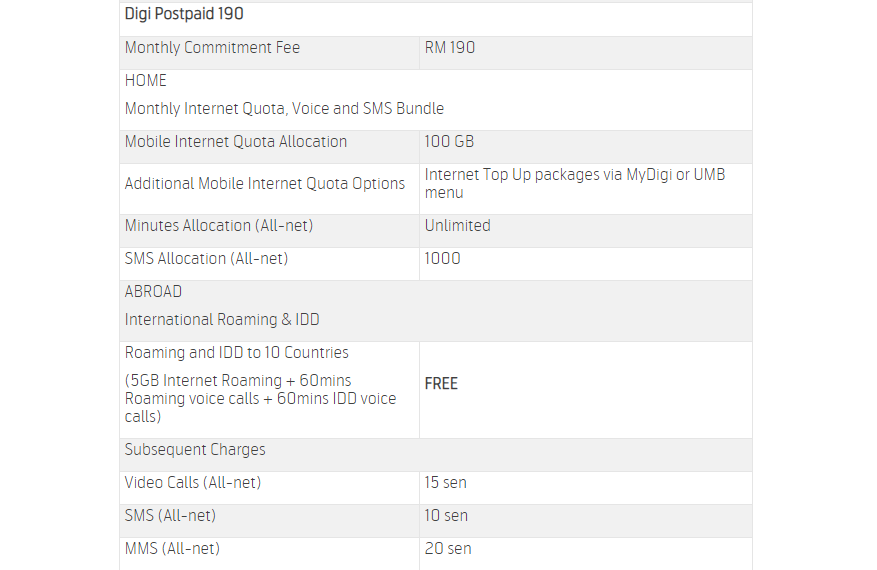Select the 15 sen video call rate

445,483
